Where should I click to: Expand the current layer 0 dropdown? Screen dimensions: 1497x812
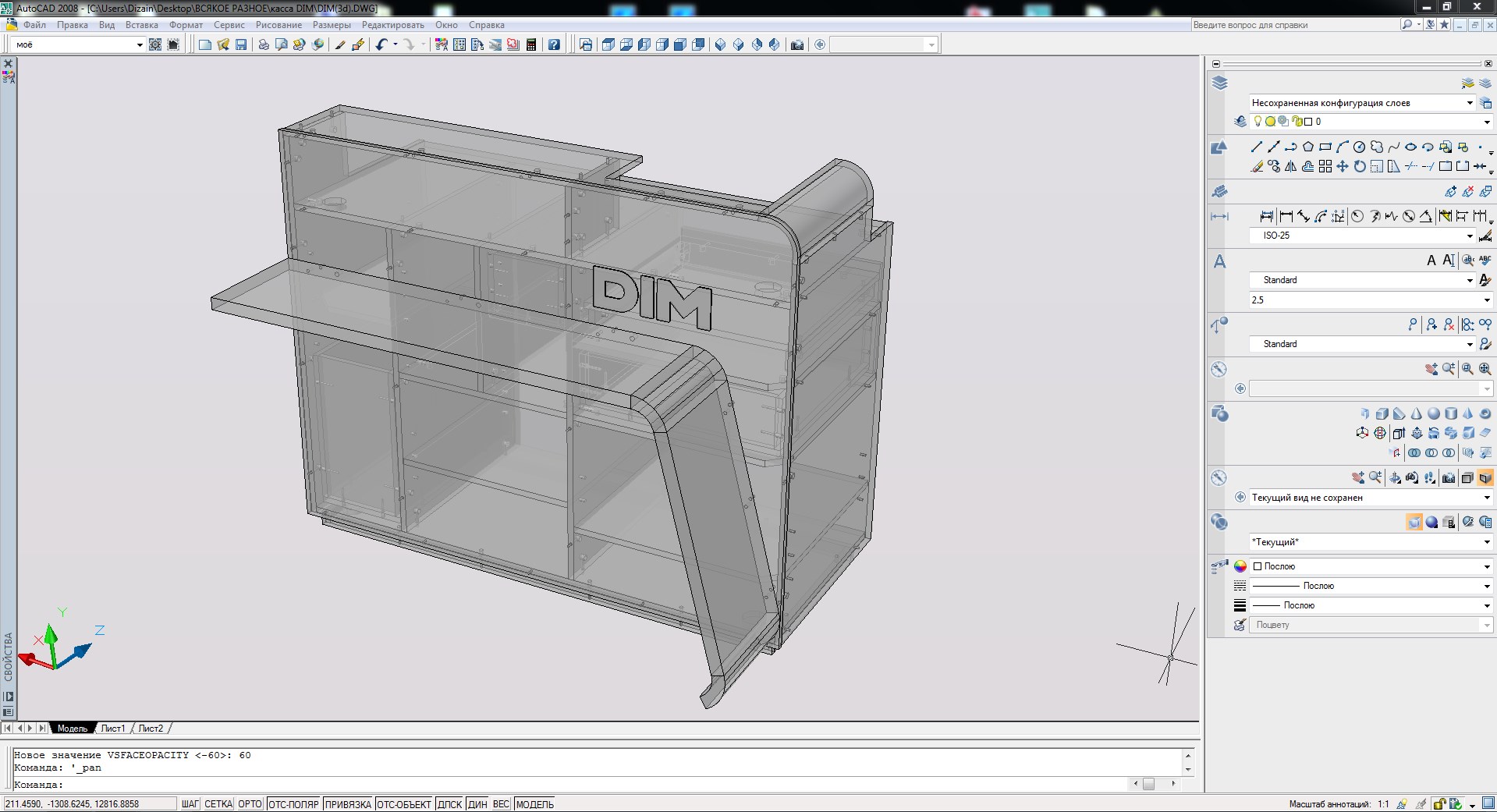(x=1371, y=122)
